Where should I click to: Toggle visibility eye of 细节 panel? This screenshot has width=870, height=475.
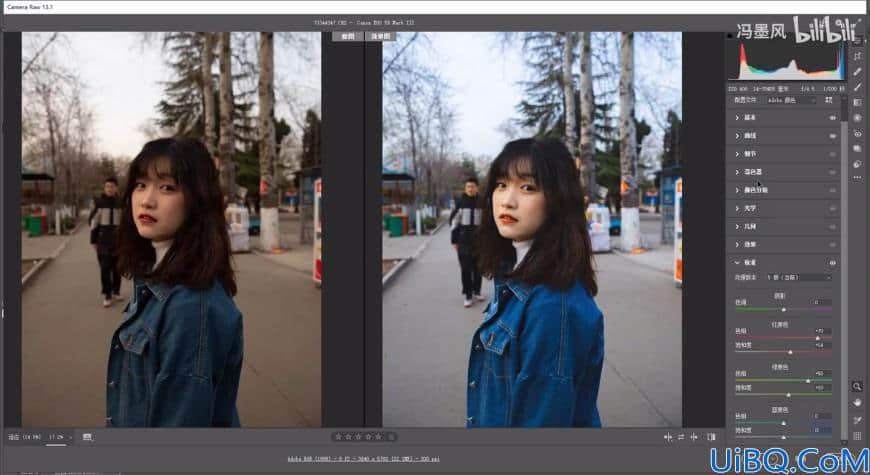coord(832,154)
